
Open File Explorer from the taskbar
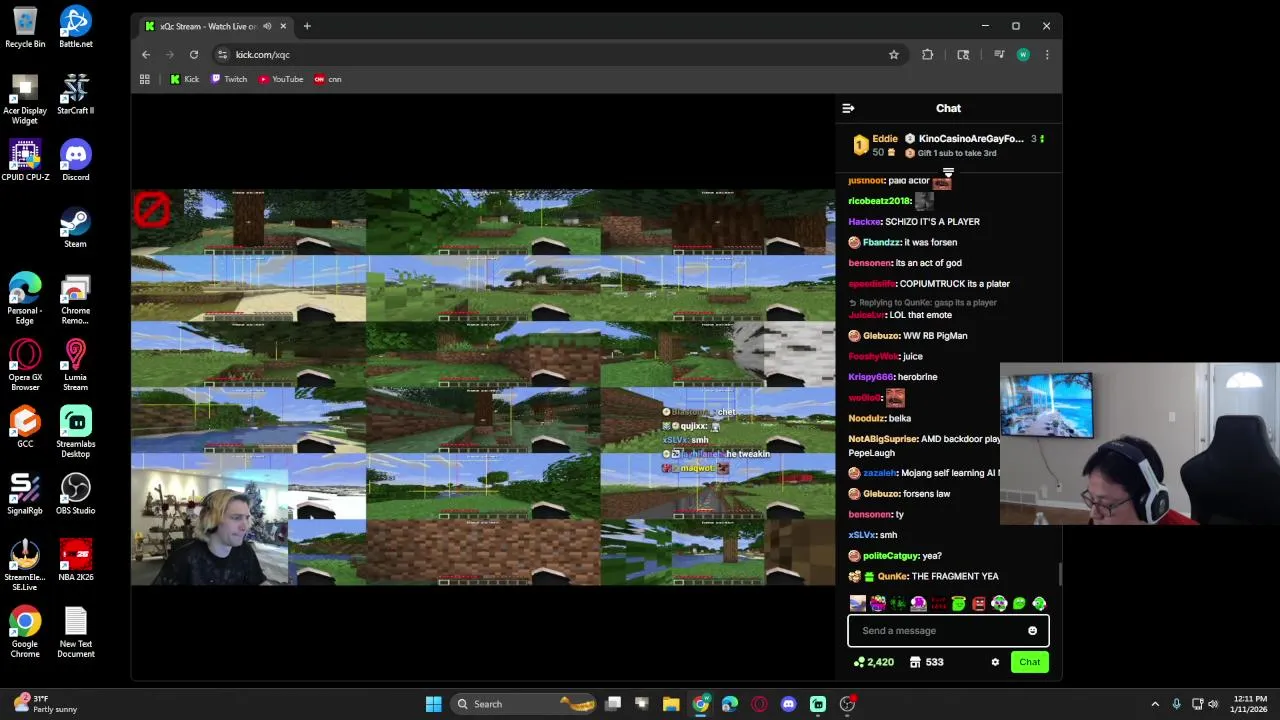[671, 704]
